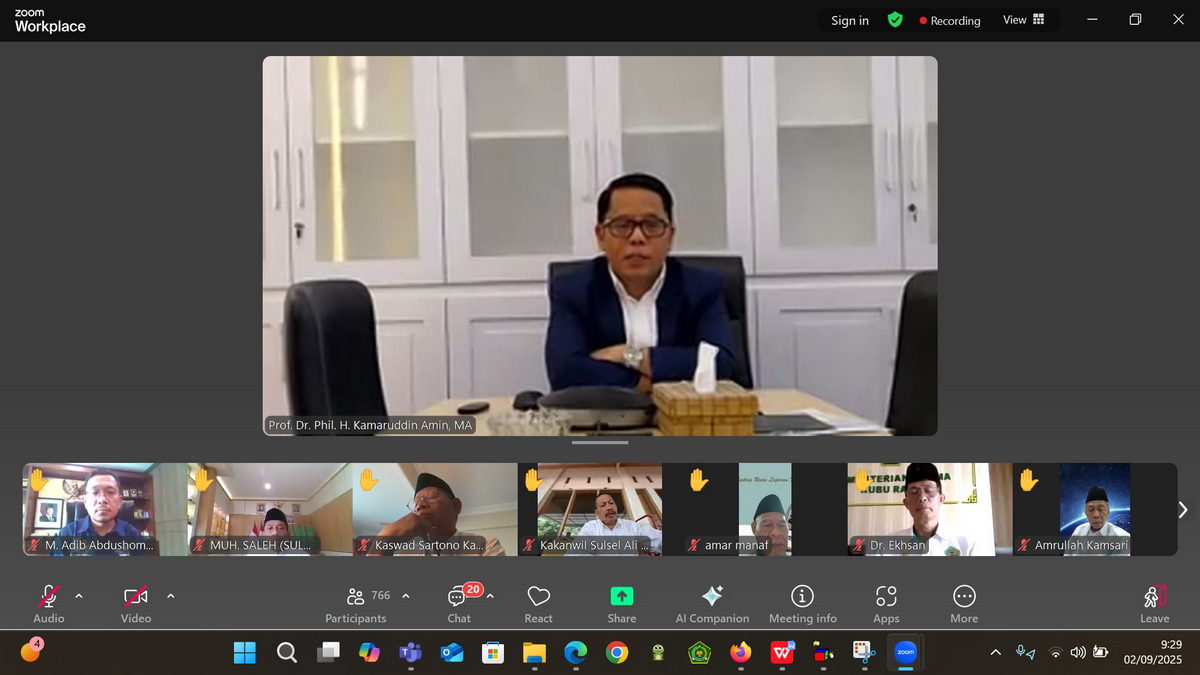Open the React emoji reactions
Viewport: 1200px width, 675px height.
pos(538,604)
